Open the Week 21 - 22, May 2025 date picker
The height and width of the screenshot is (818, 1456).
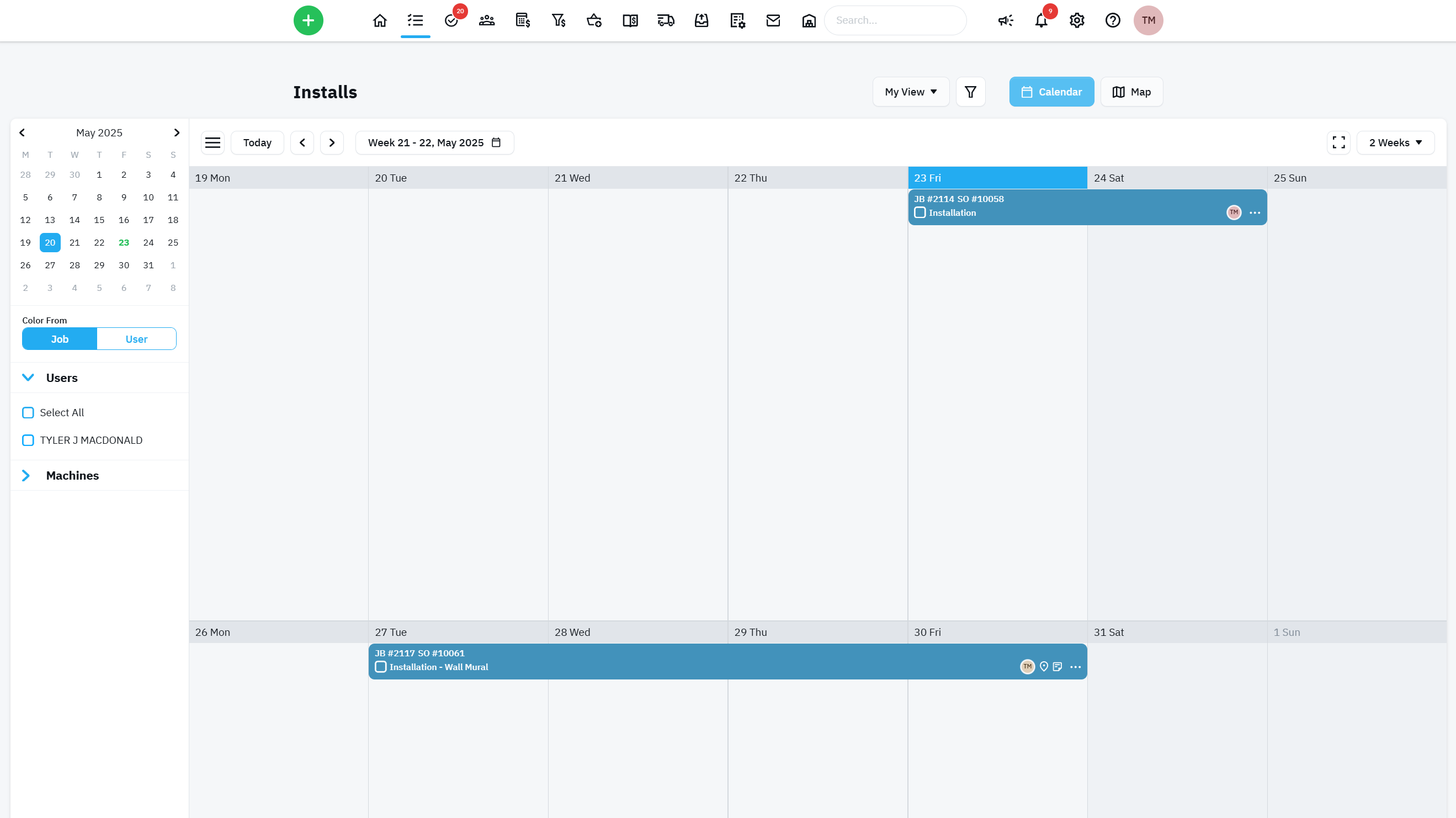point(434,142)
